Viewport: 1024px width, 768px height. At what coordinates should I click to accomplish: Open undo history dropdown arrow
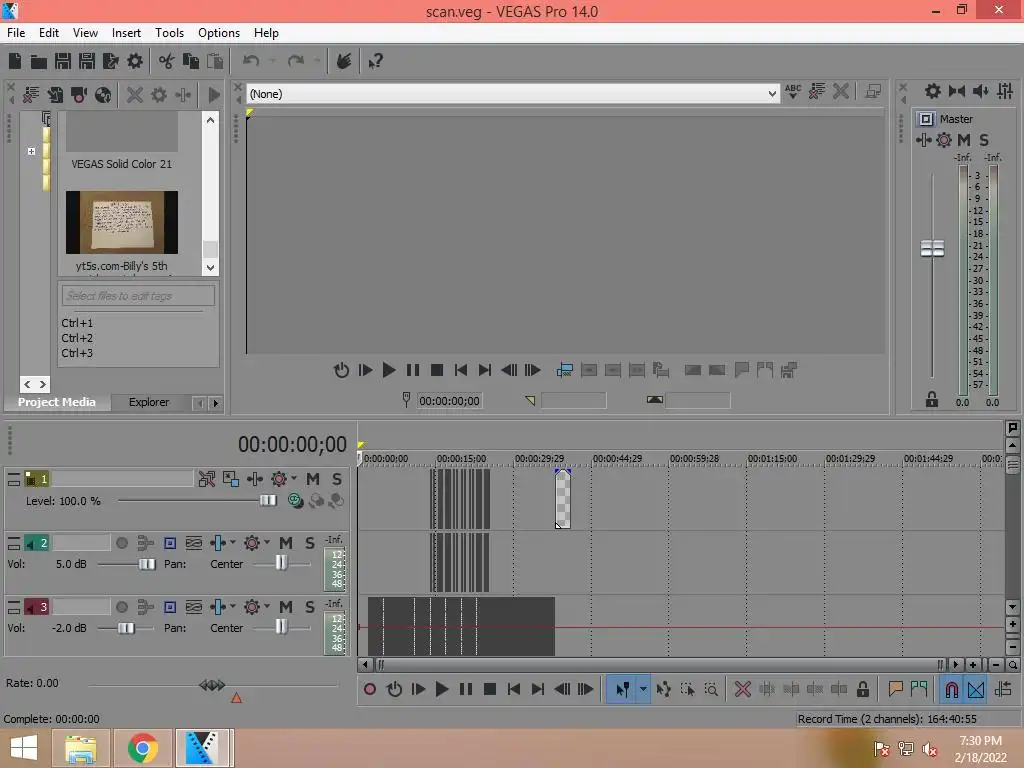(x=272, y=61)
